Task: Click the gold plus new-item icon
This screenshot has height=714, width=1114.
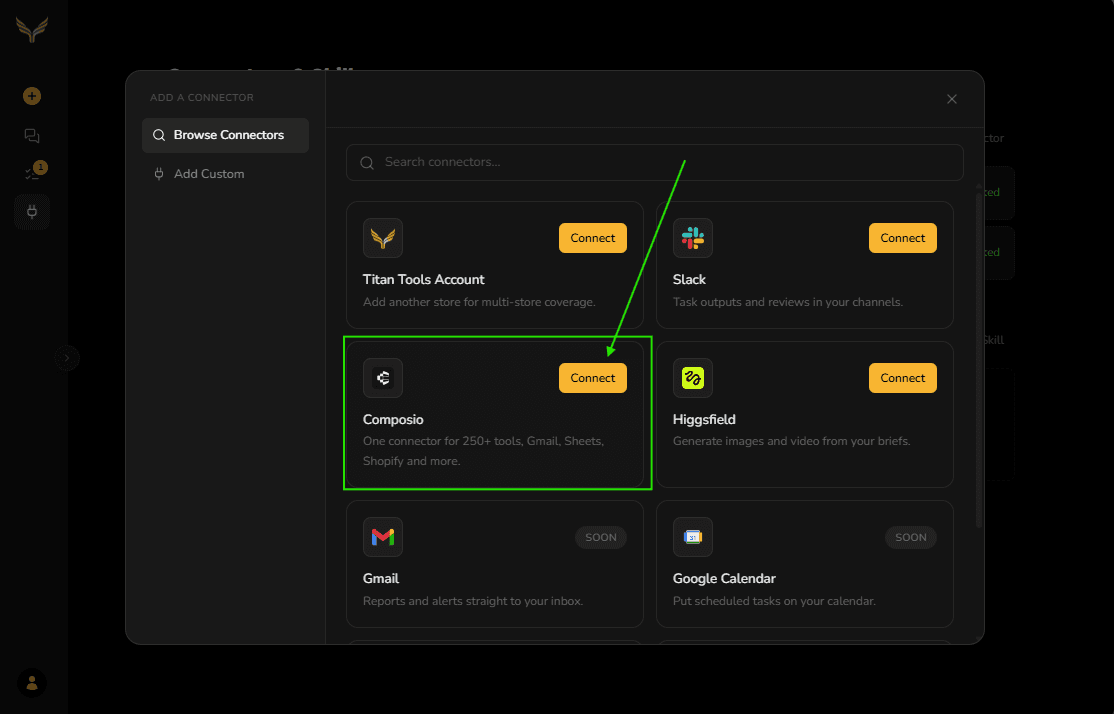Action: (32, 96)
